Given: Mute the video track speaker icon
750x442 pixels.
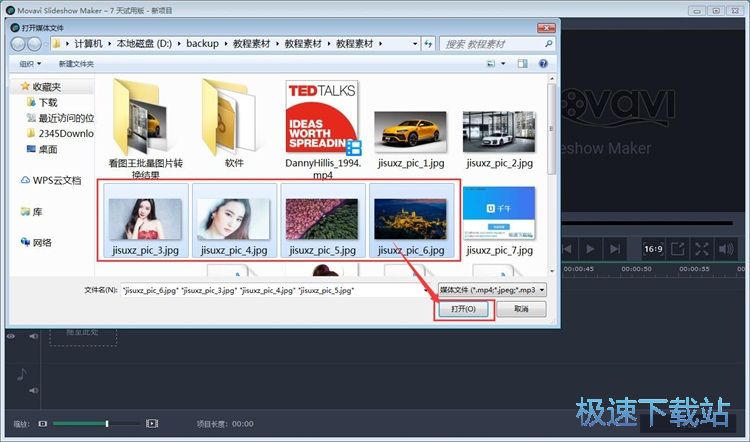Looking at the screenshot, I should 33,336.
